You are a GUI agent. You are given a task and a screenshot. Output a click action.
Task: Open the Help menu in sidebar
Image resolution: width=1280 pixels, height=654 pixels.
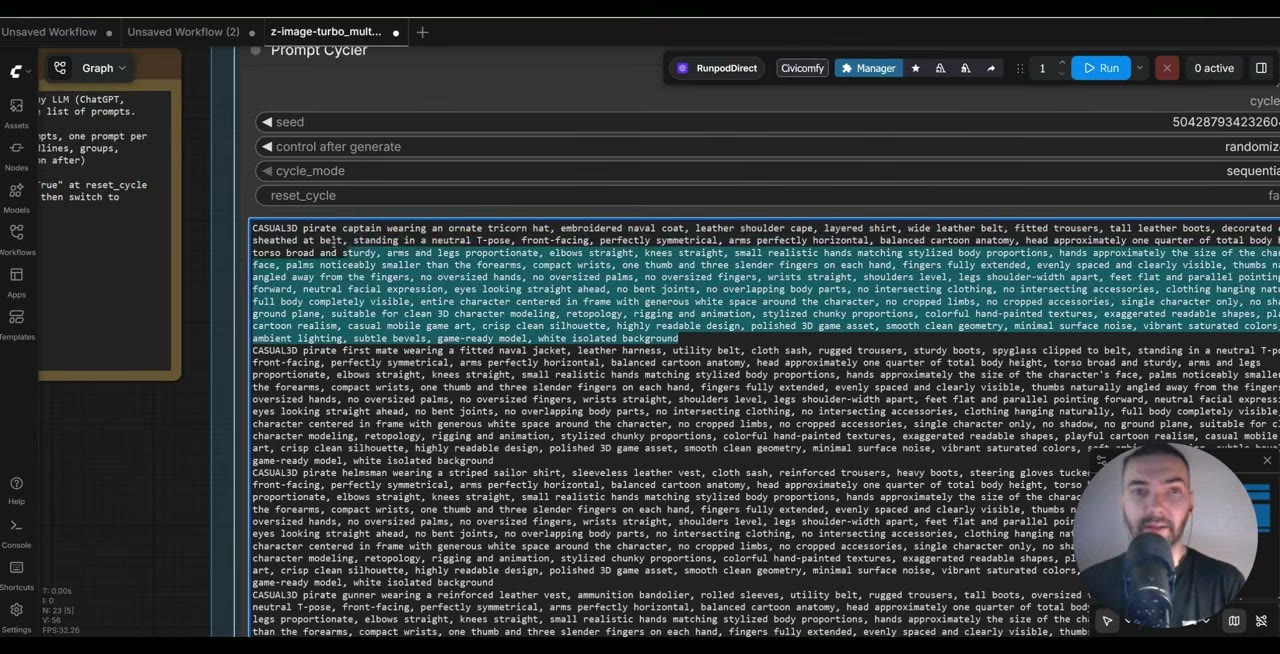pos(16,490)
